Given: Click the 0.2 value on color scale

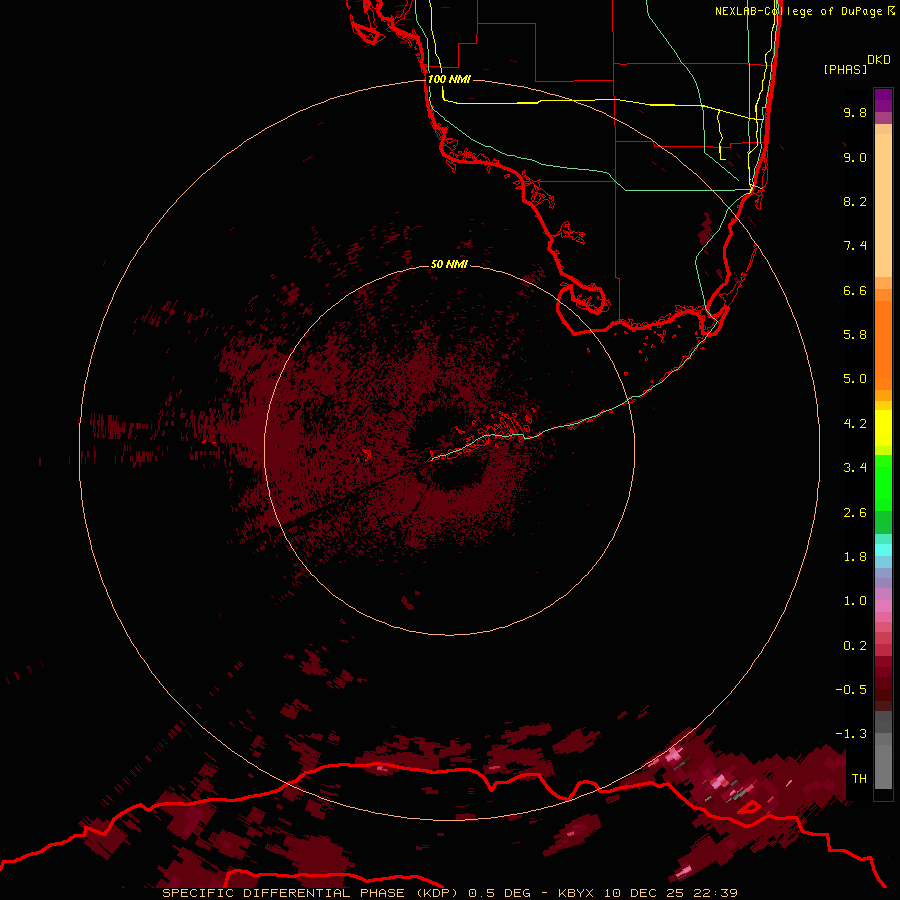Looking at the screenshot, I should pyautogui.click(x=855, y=646).
